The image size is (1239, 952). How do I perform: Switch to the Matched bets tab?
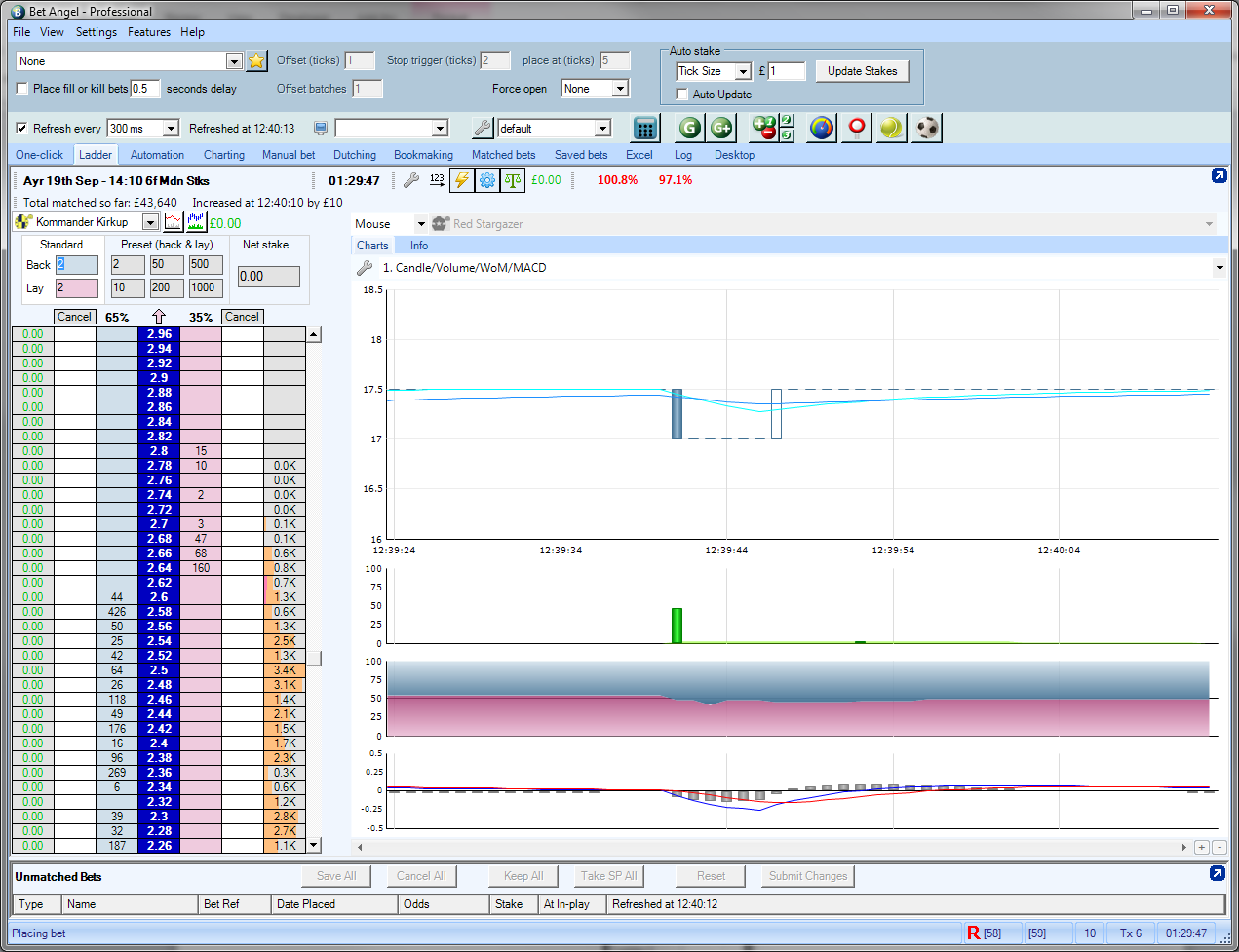pyautogui.click(x=504, y=155)
